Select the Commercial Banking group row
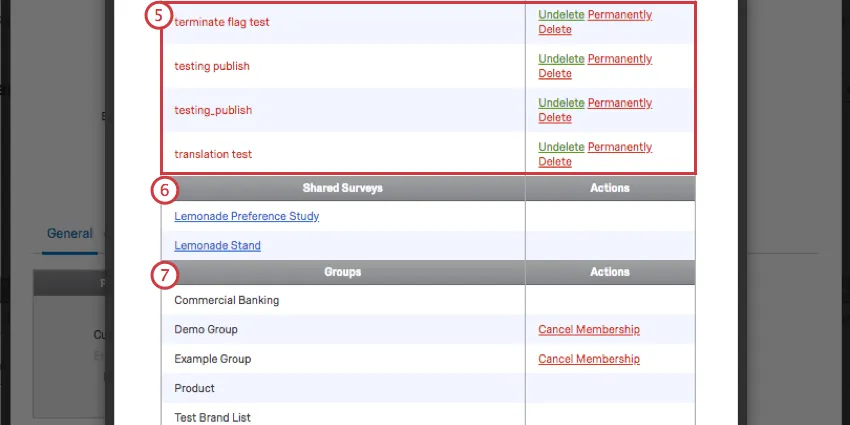Screen dimensions: 850x425 (227, 300)
